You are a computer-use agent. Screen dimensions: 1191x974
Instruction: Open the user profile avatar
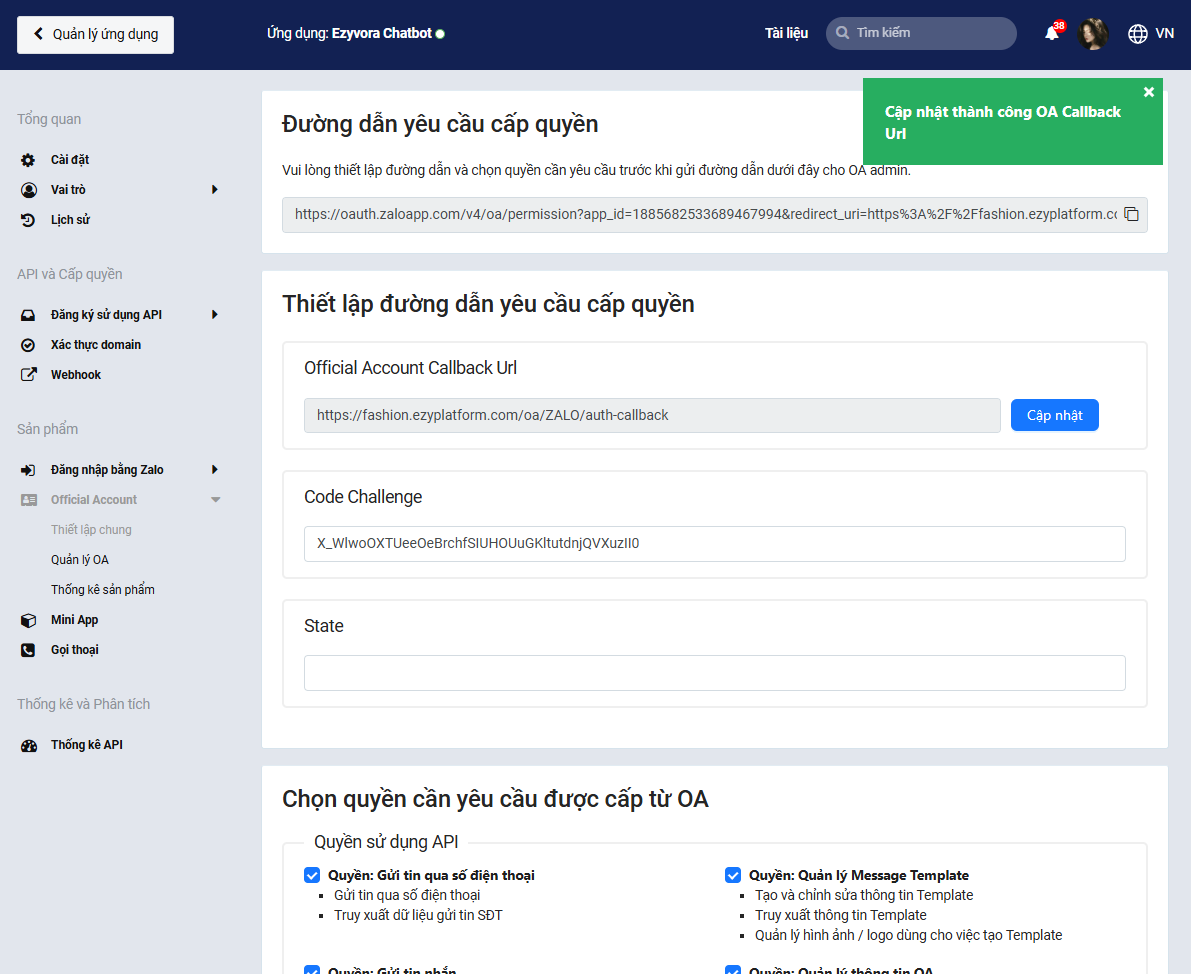(1093, 33)
